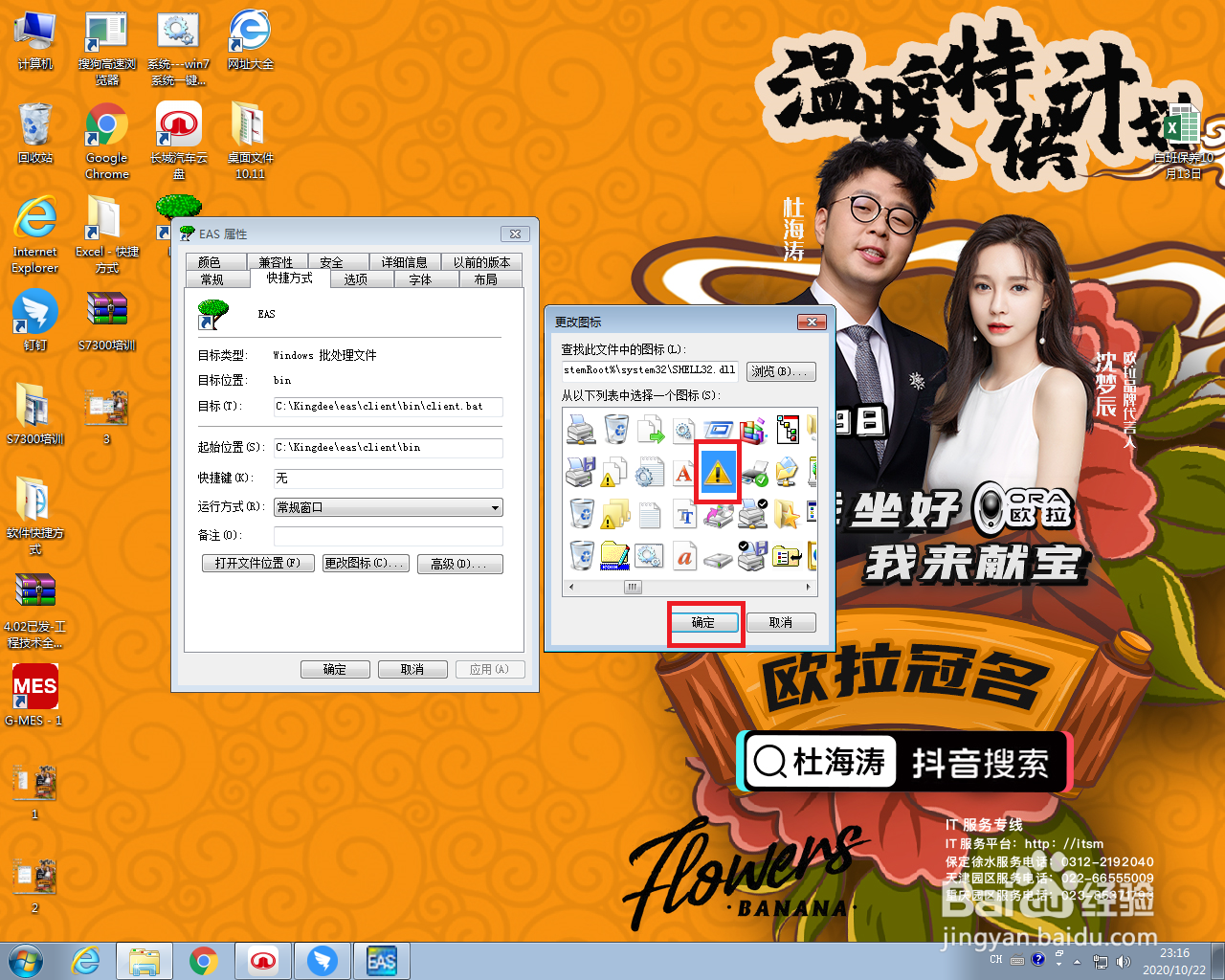
Task: Select the printer with green checkmark icon
Action: click(x=753, y=472)
